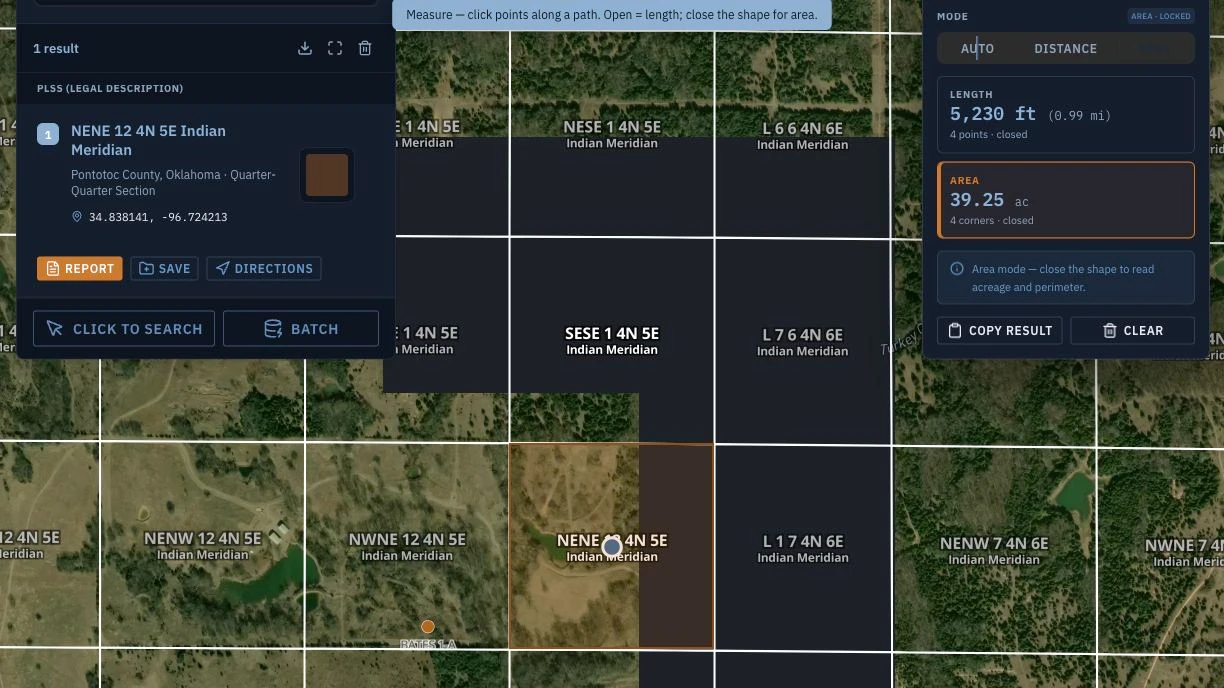
Task: Click the number 1 result badge
Action: (48, 134)
